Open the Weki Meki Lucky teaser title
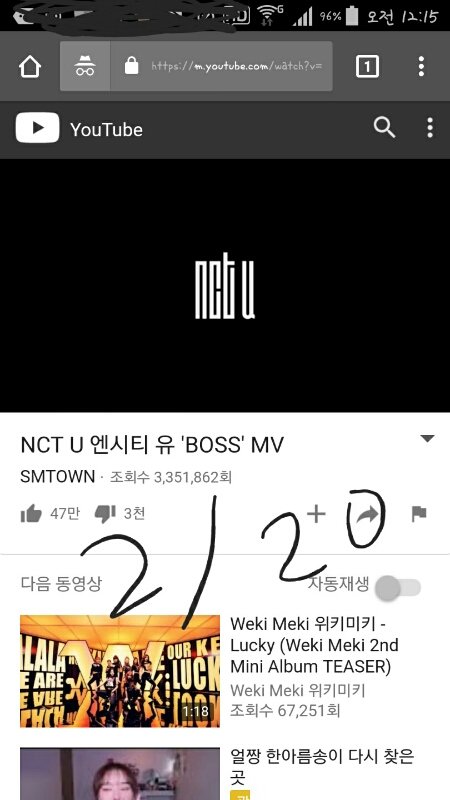Screen dimensions: 450x800 tap(314, 645)
